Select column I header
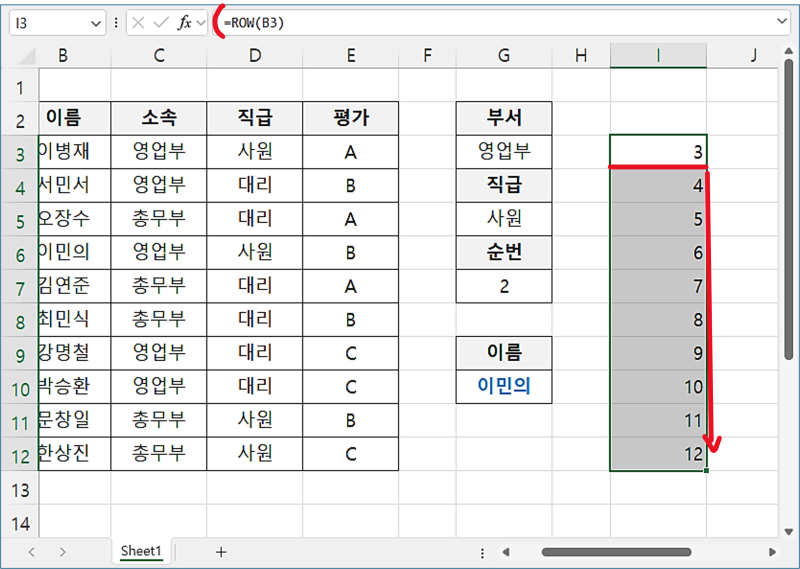Image resolution: width=800 pixels, height=569 pixels. 658,56
